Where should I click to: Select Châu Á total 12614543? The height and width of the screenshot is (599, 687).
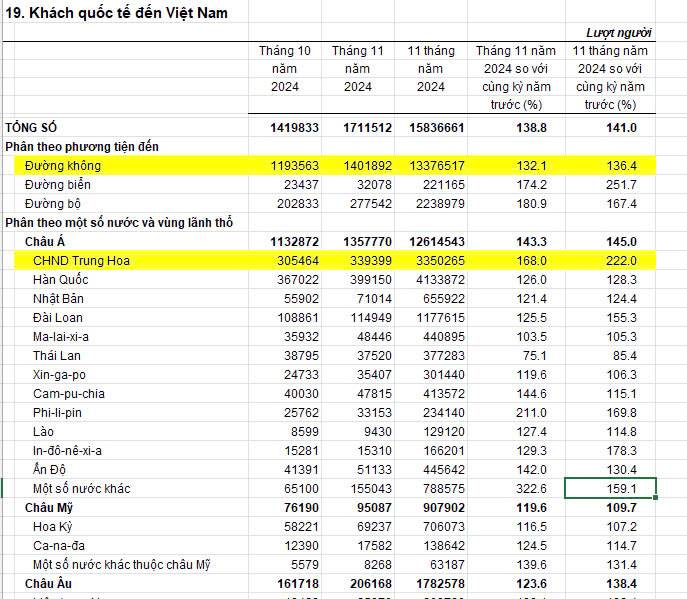coord(436,241)
